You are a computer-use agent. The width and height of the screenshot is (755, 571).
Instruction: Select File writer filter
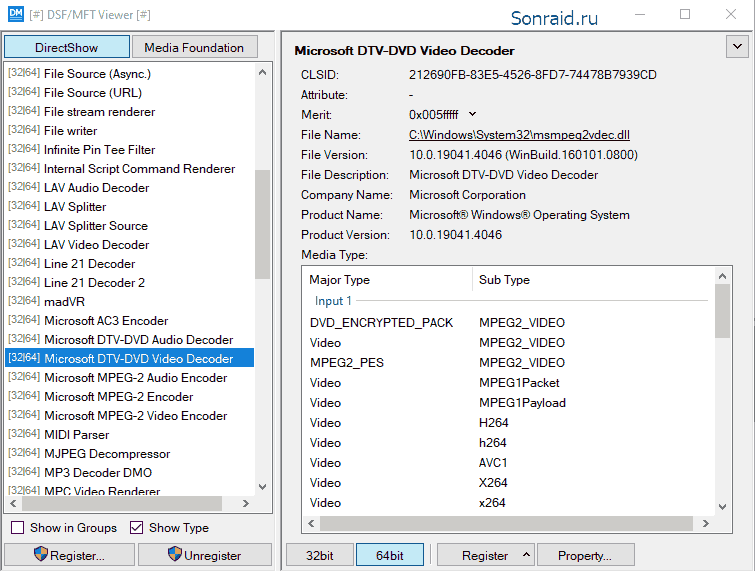pos(130,130)
